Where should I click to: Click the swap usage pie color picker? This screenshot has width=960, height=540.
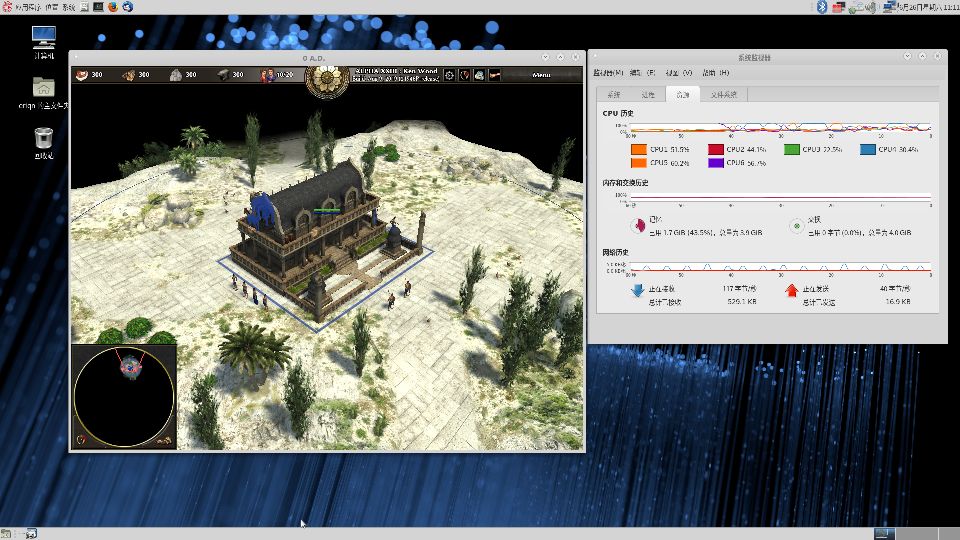click(x=797, y=226)
